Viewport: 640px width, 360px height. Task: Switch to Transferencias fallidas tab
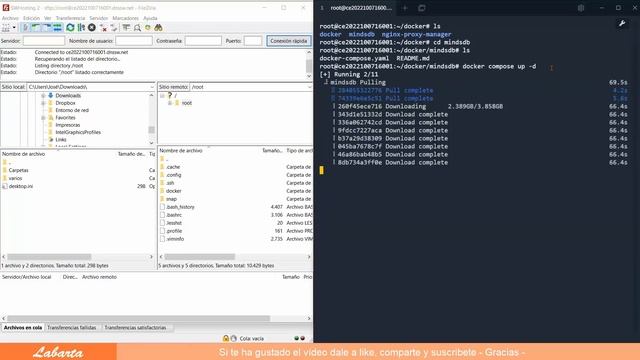coord(71,328)
